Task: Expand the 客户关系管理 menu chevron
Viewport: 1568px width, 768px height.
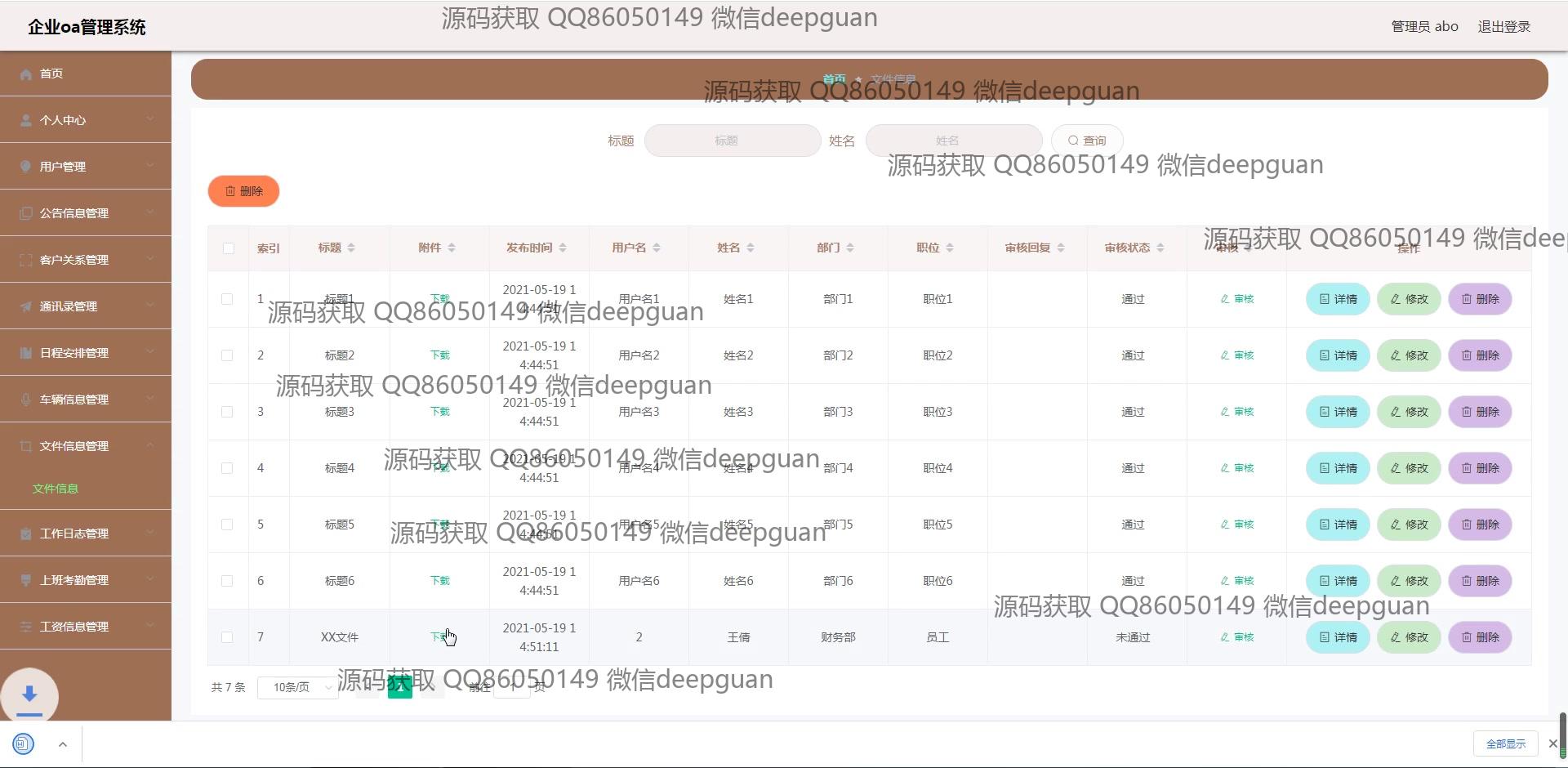Action: coord(150,259)
